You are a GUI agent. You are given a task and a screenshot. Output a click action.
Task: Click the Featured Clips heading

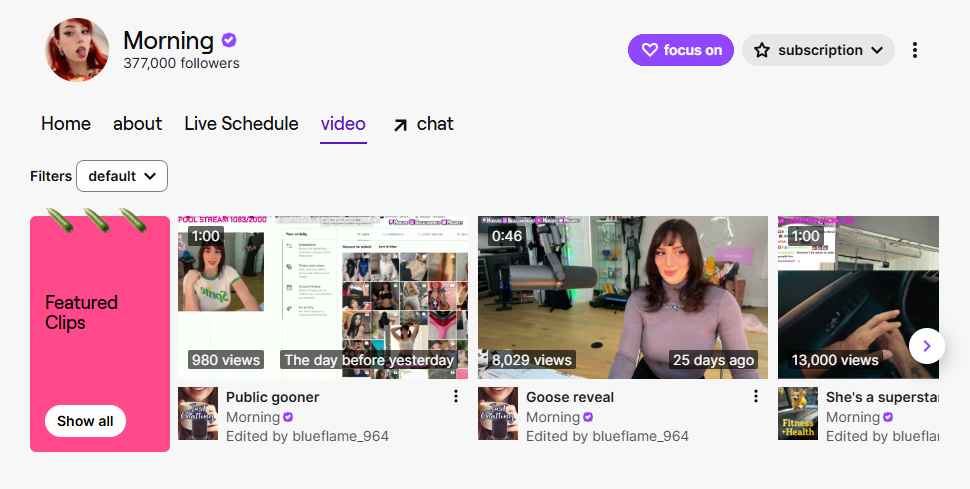pyautogui.click(x=81, y=313)
